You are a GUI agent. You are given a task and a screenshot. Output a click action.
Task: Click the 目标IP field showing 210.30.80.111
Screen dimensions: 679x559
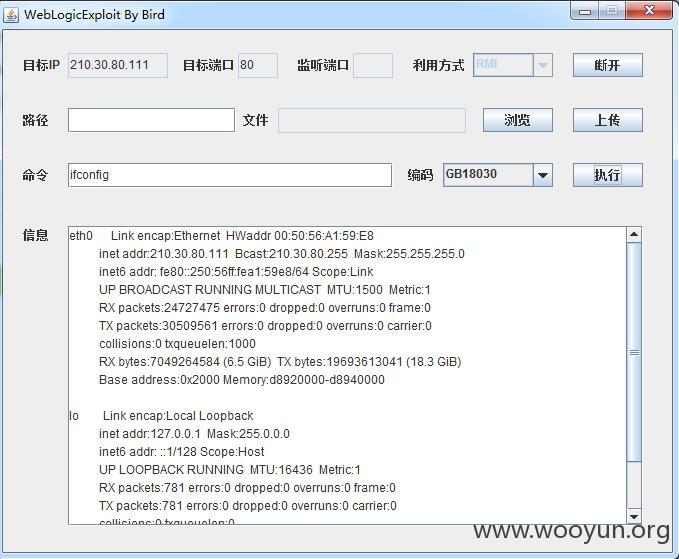click(118, 65)
